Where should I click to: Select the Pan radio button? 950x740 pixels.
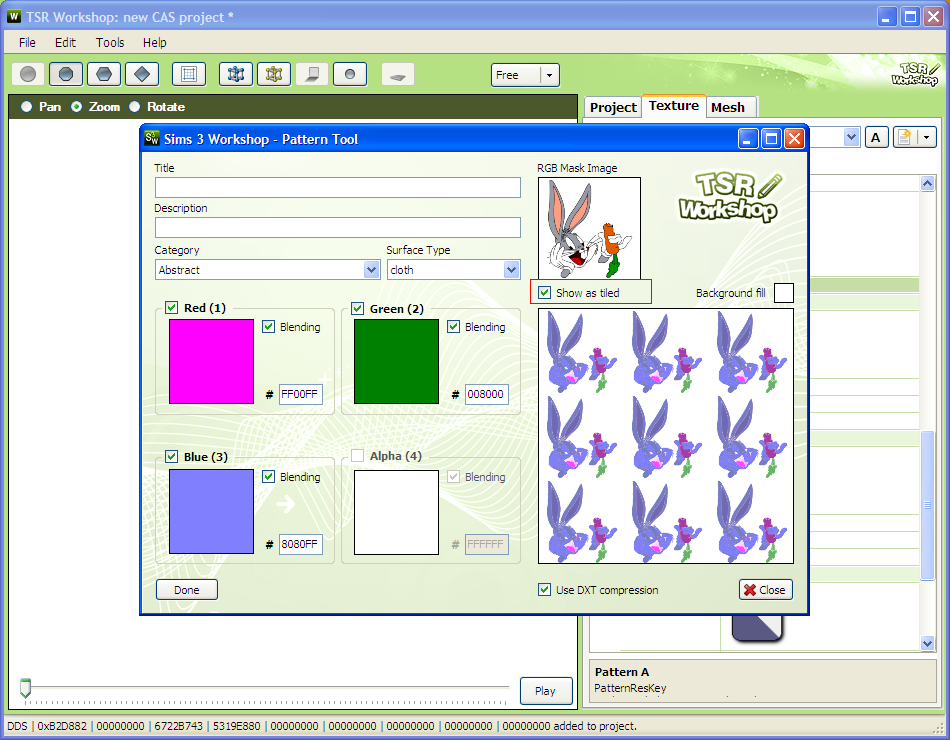[27, 107]
